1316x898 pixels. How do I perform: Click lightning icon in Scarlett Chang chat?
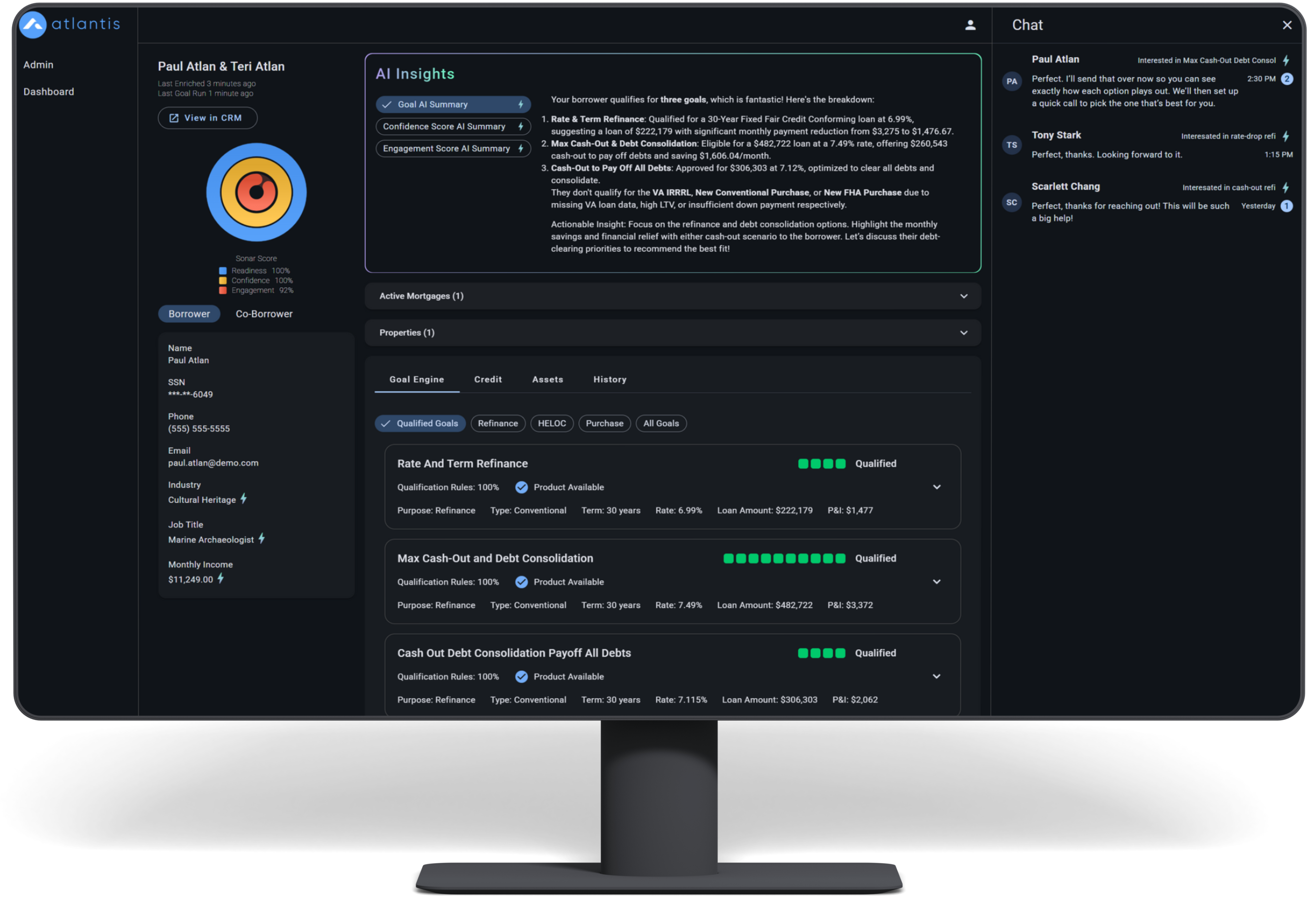(1285, 188)
